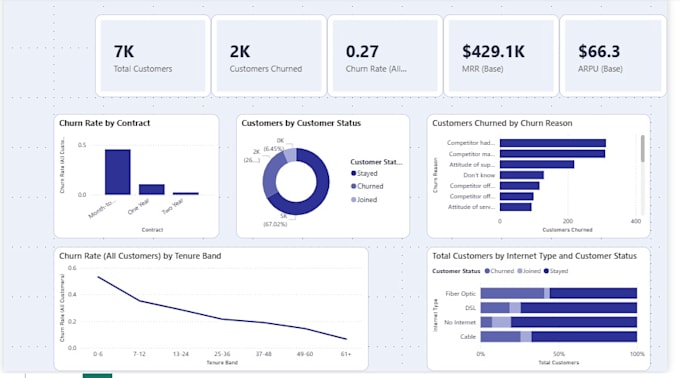Viewport: 680px width, 378px height.
Task: Click the churn reason chart vertical scrollbar
Action: (642, 149)
